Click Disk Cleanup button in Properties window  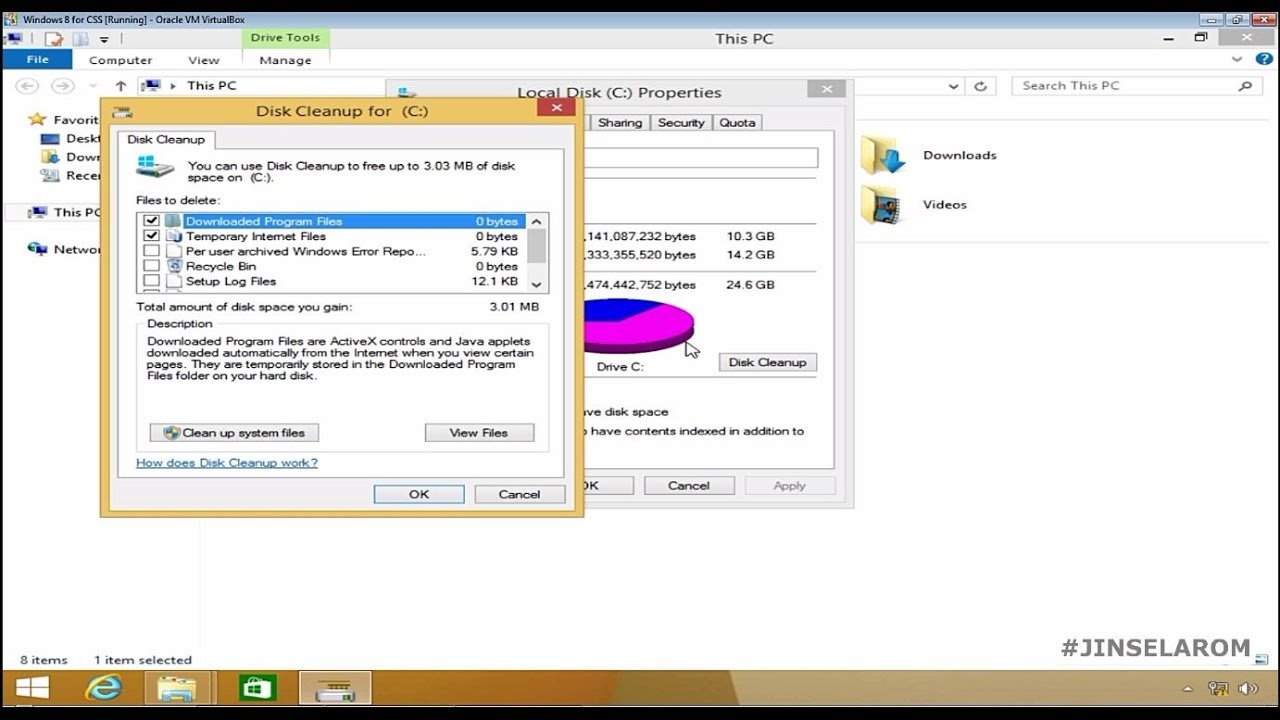pos(767,362)
